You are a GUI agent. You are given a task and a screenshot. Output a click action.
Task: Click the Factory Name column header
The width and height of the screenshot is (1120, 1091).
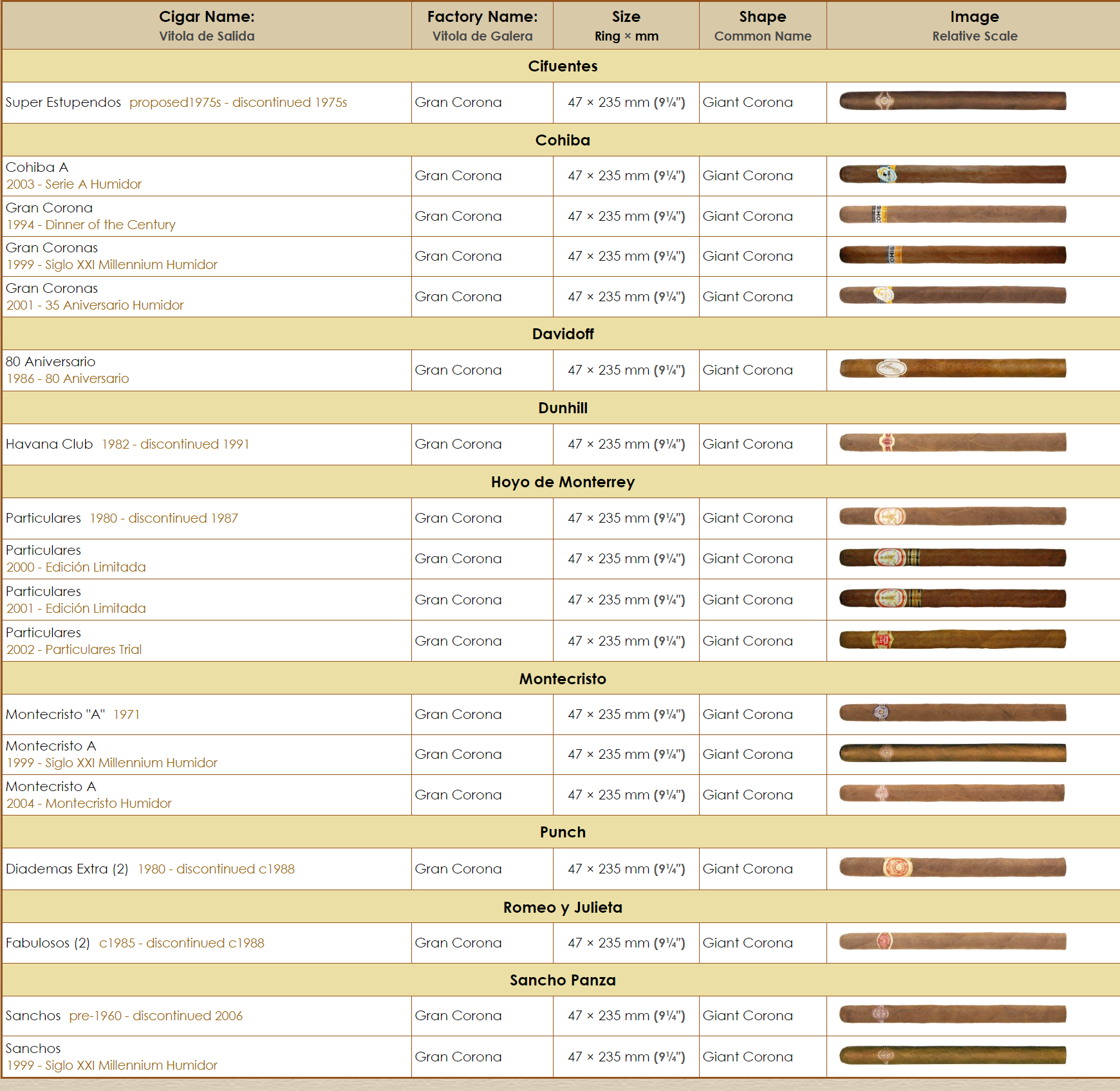(x=482, y=26)
